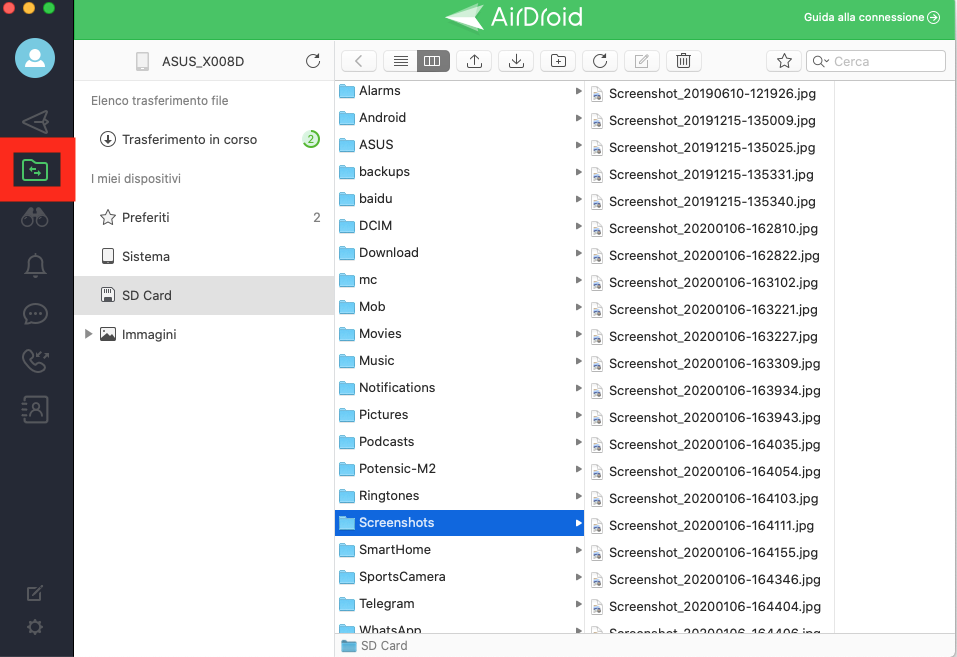Image resolution: width=957 pixels, height=657 pixels.
Task: Expand the Immagini disclosure triangle
Action: (x=88, y=334)
